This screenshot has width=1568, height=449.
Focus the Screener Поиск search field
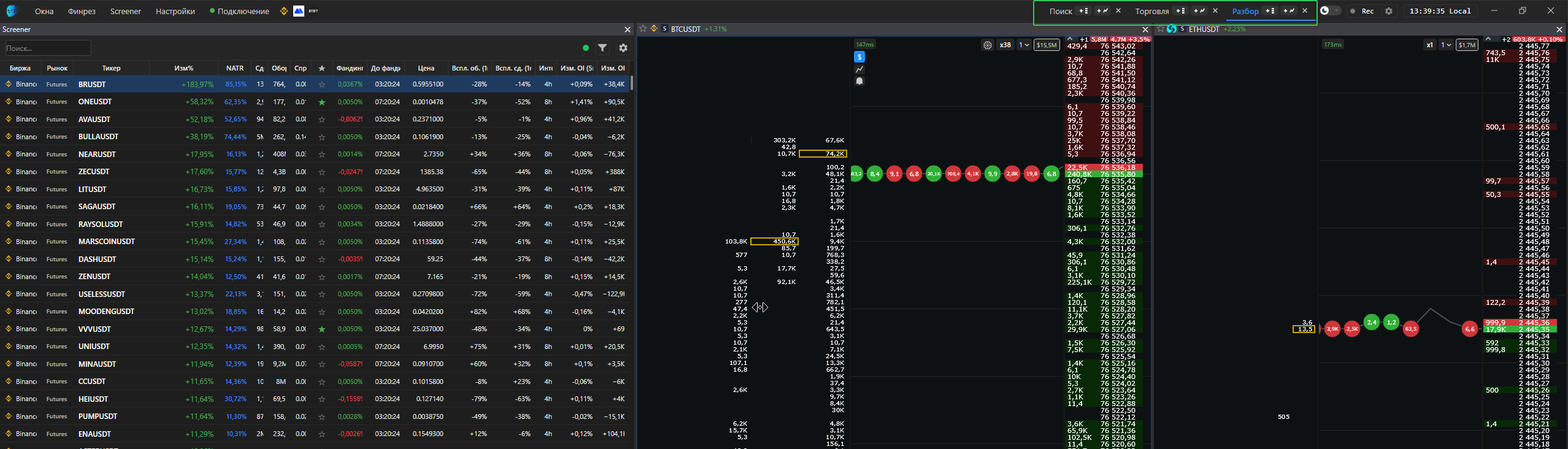(x=48, y=48)
